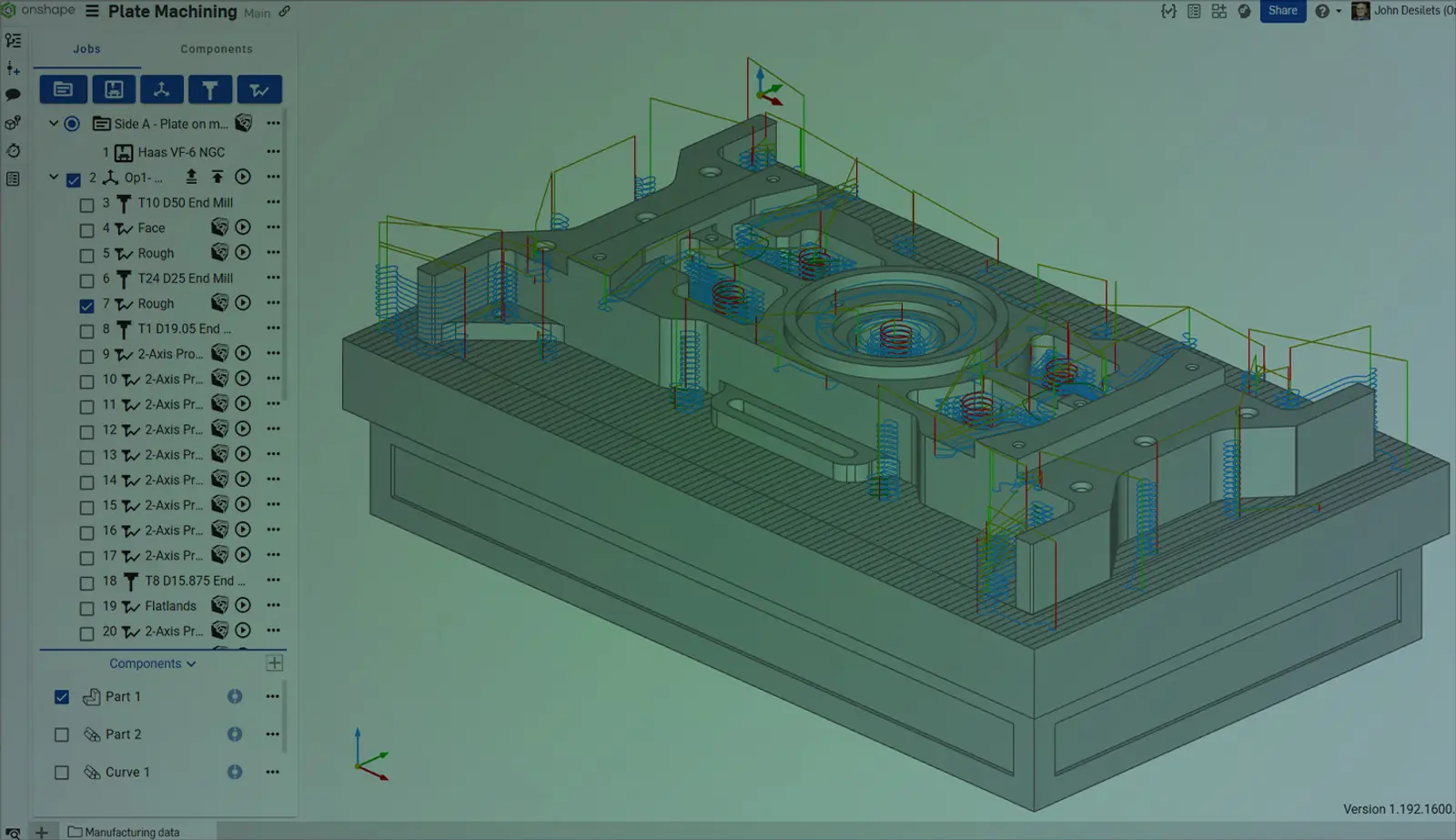Open more options for T24 D25 End Mill
The height and width of the screenshot is (840, 1456).
[273, 278]
